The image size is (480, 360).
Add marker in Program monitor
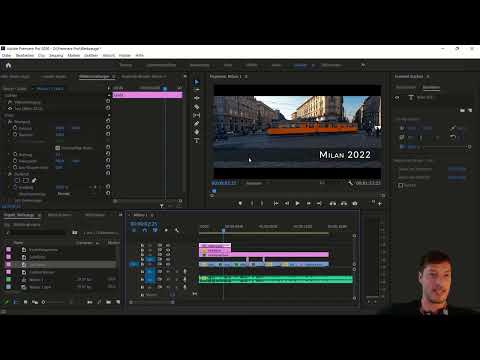pos(240,203)
